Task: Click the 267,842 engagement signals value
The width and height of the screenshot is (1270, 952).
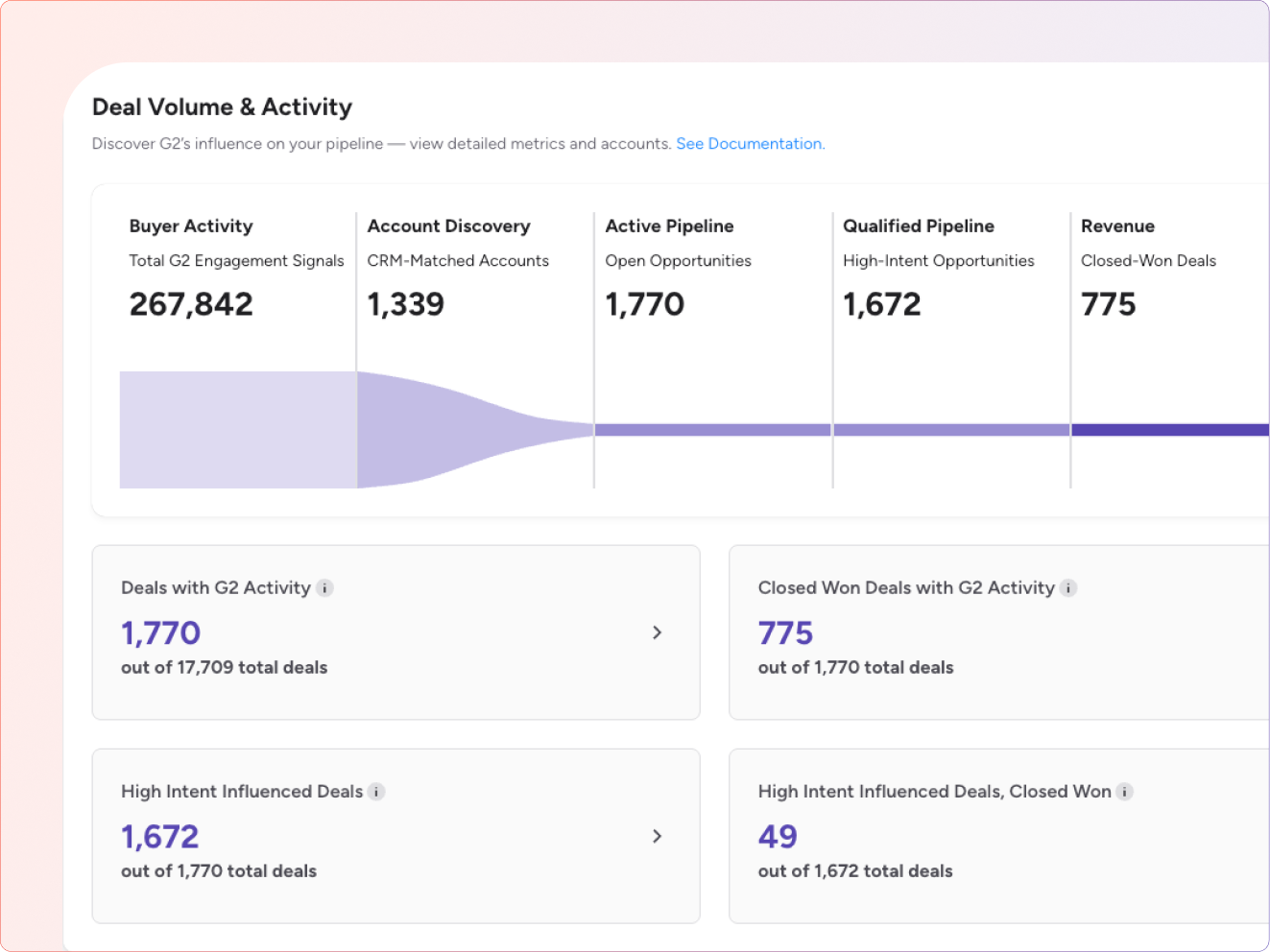Action: pos(191,304)
